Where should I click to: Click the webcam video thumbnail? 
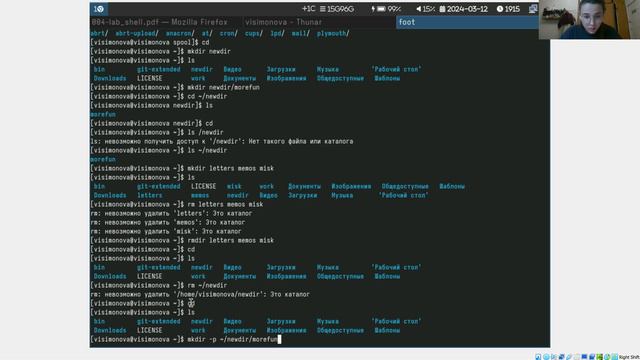click(x=589, y=20)
